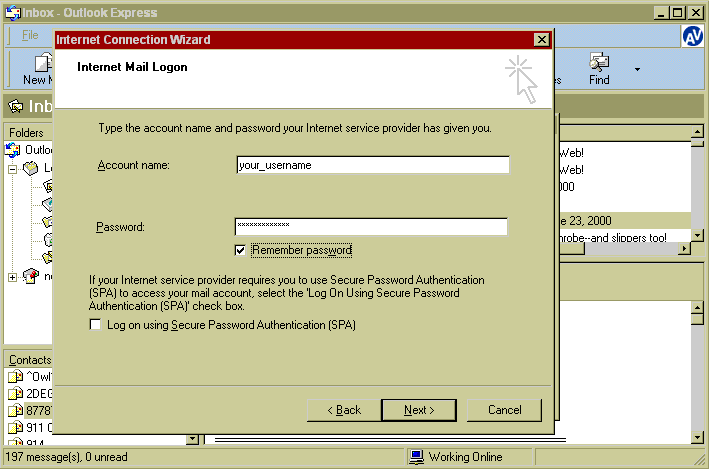Expand the news account tree node
This screenshot has height=469, width=709.
pos(12,277)
